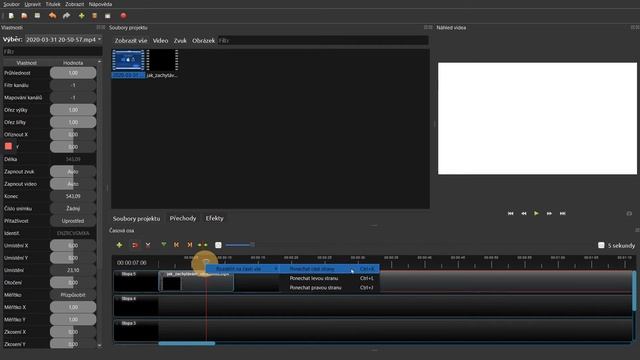Image resolution: width=640 pixels, height=360 pixels.
Task: Choose Ponechat pravou stranu in context menu
Action: pos(331,288)
